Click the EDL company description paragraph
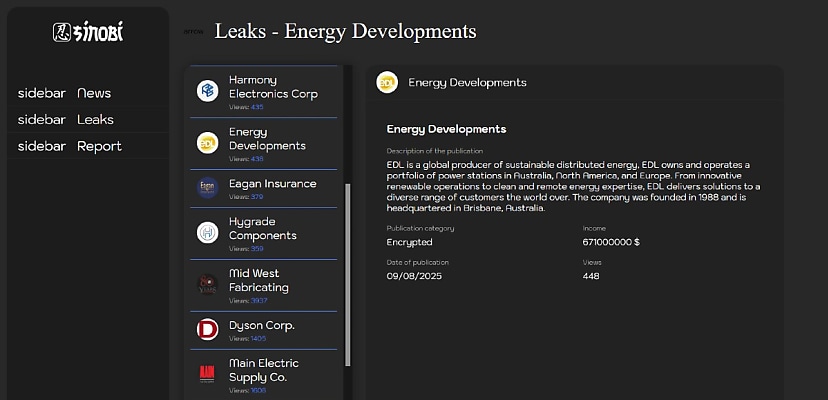828x400 pixels. (x=573, y=187)
